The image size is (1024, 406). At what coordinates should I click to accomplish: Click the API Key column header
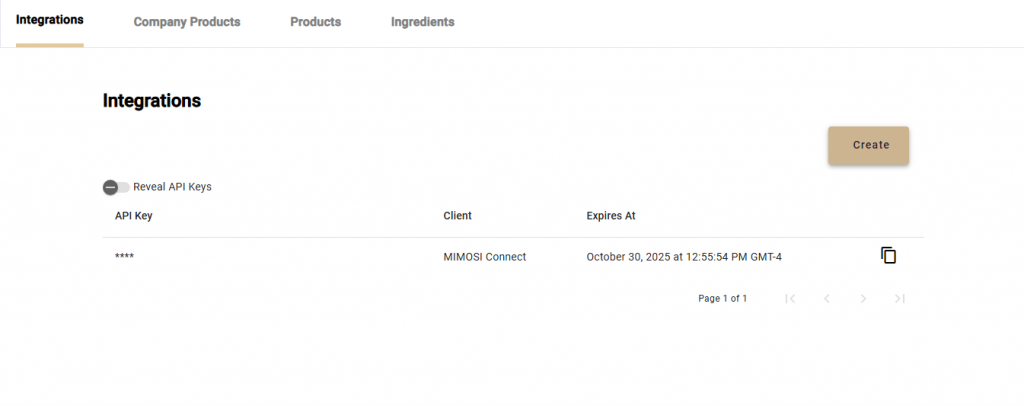[x=133, y=215]
